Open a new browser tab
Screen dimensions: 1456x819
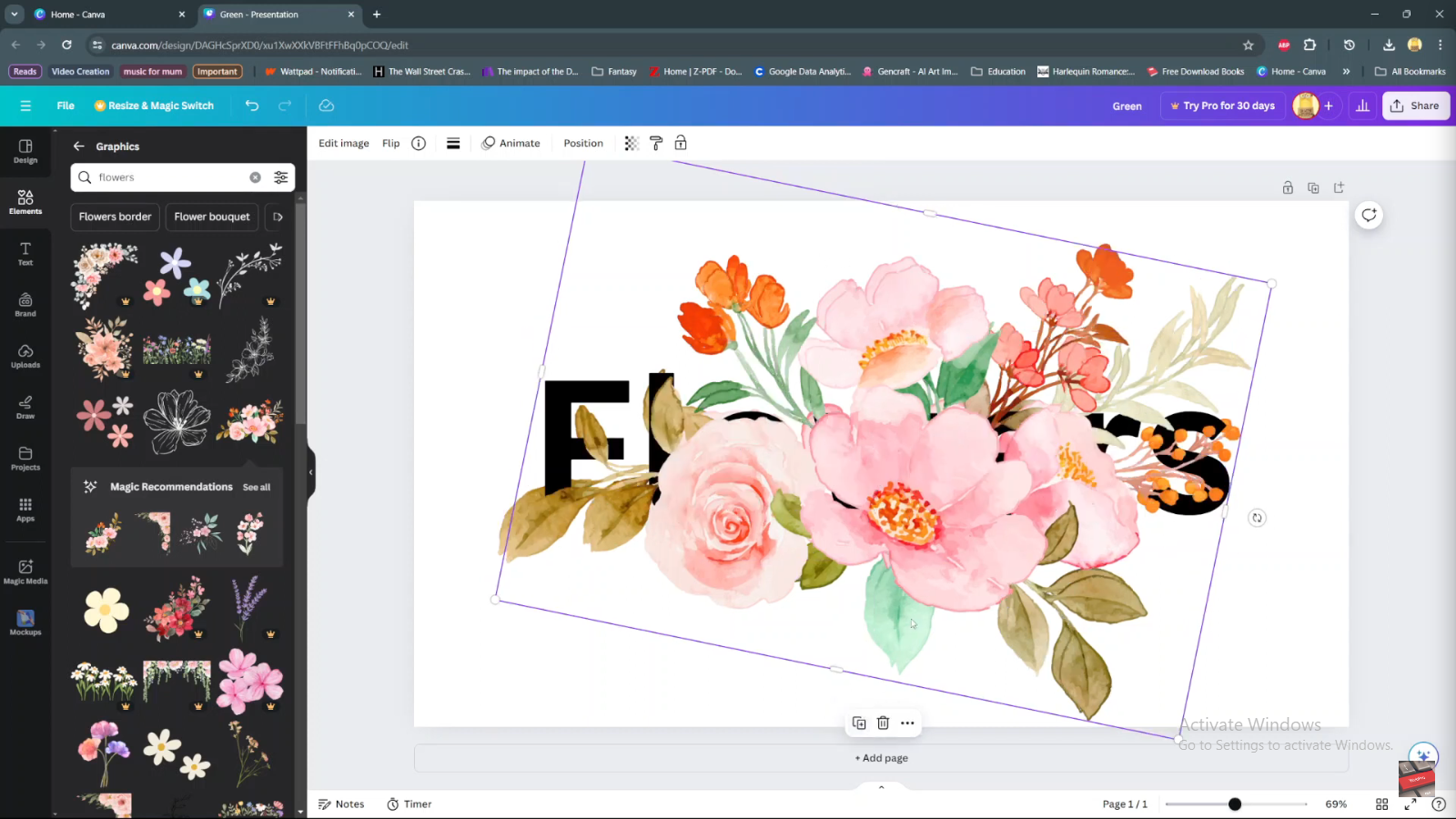pyautogui.click(x=377, y=15)
